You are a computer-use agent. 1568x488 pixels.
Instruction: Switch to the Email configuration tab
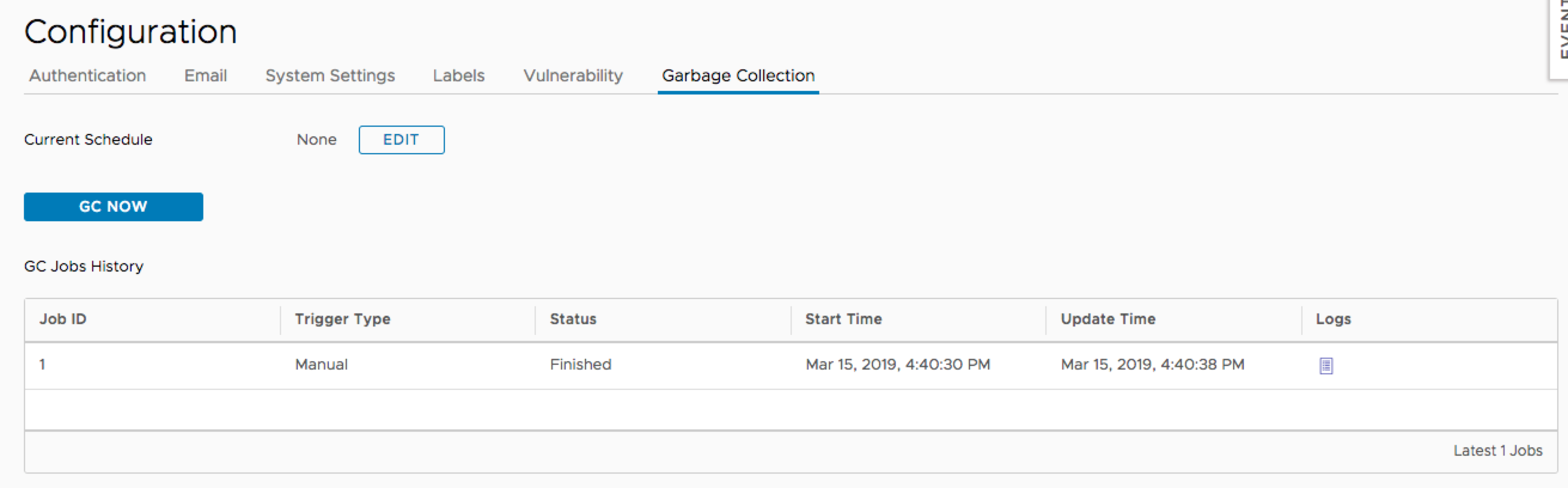click(205, 75)
